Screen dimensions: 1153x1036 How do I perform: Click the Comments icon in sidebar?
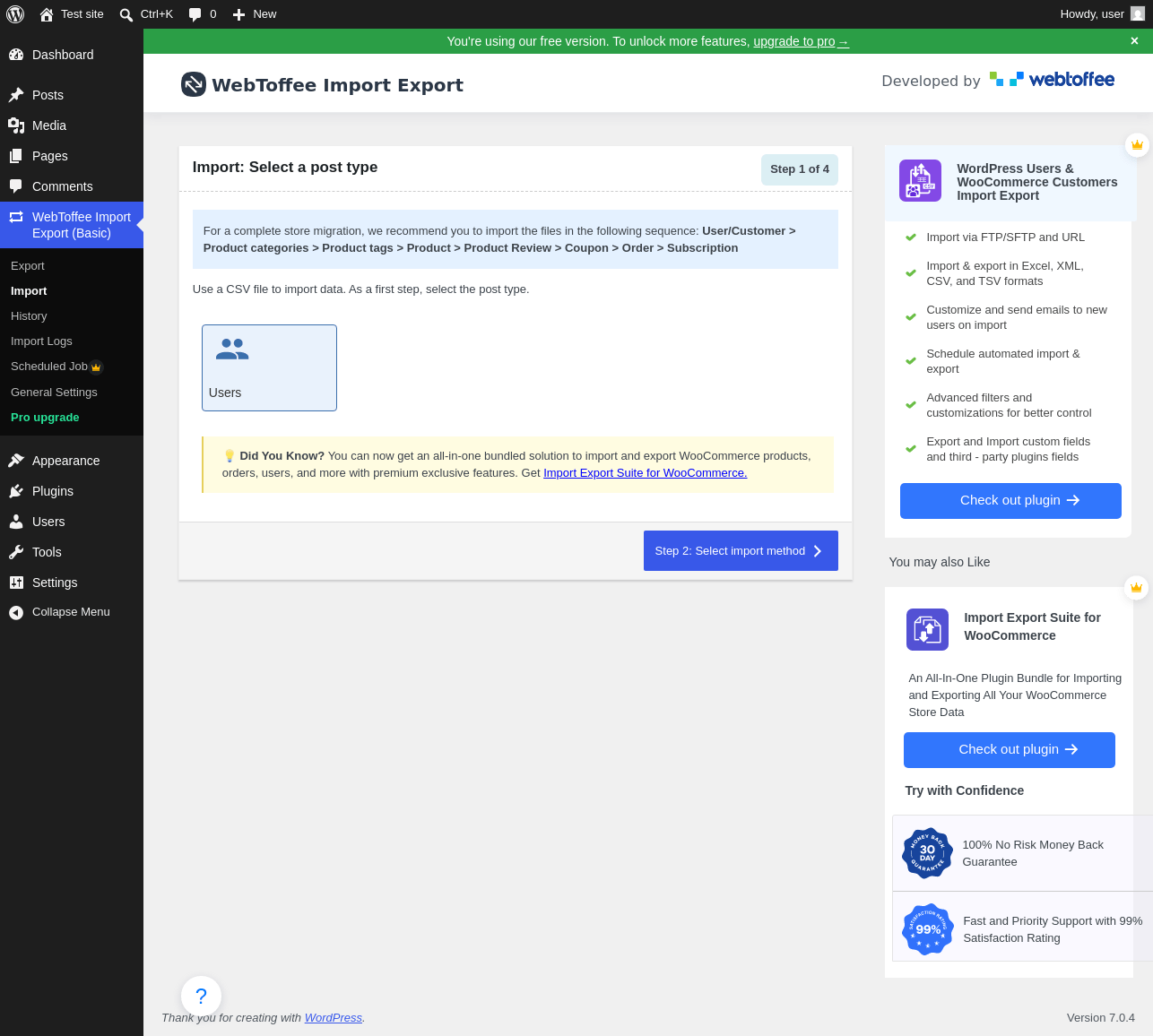[x=16, y=186]
